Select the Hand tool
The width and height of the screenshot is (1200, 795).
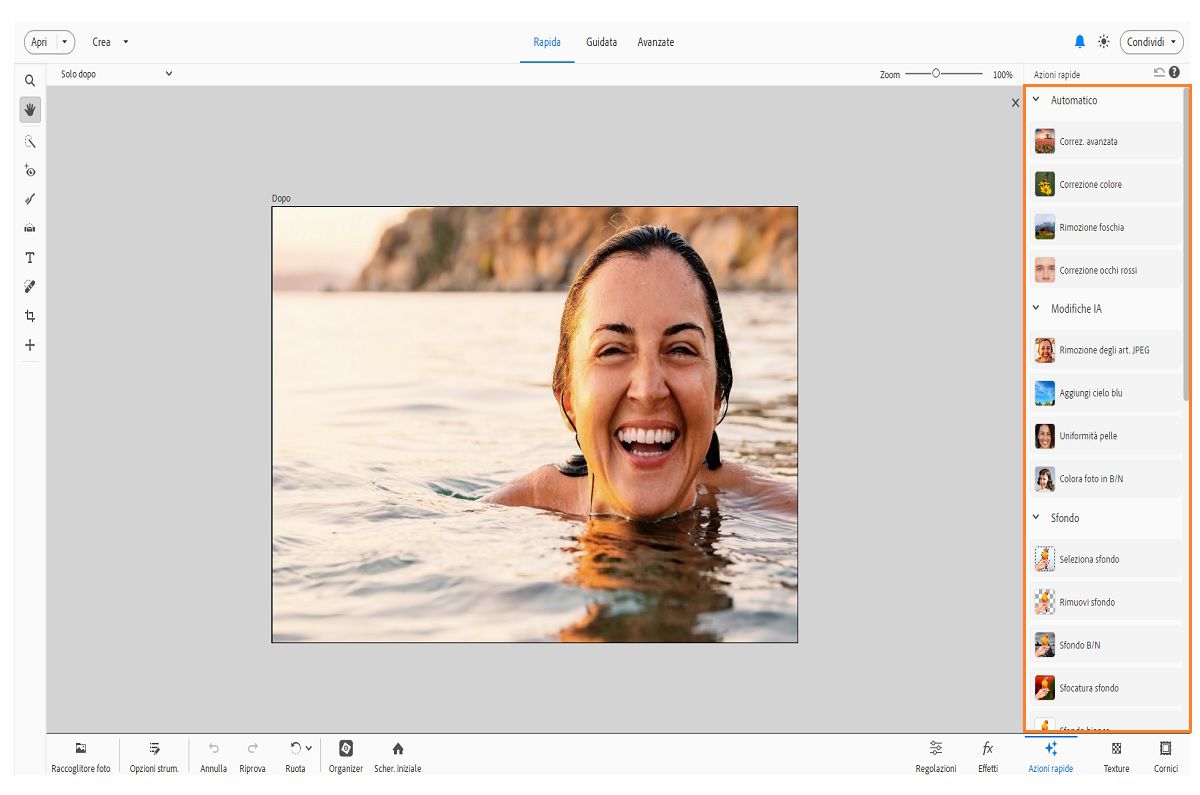(30, 110)
